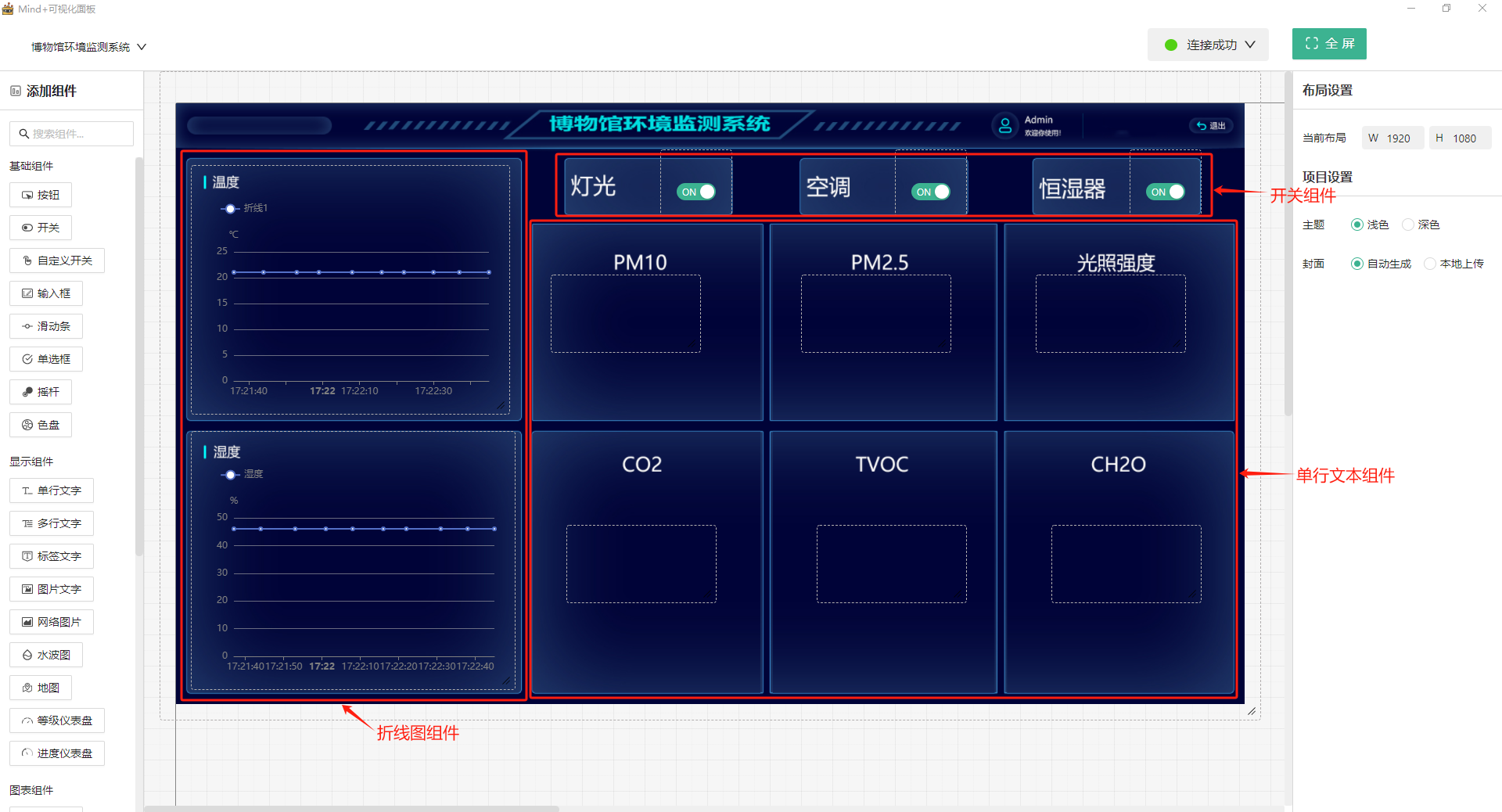Add a 按钮 button component
This screenshot has width=1502, height=812.
[x=41, y=195]
